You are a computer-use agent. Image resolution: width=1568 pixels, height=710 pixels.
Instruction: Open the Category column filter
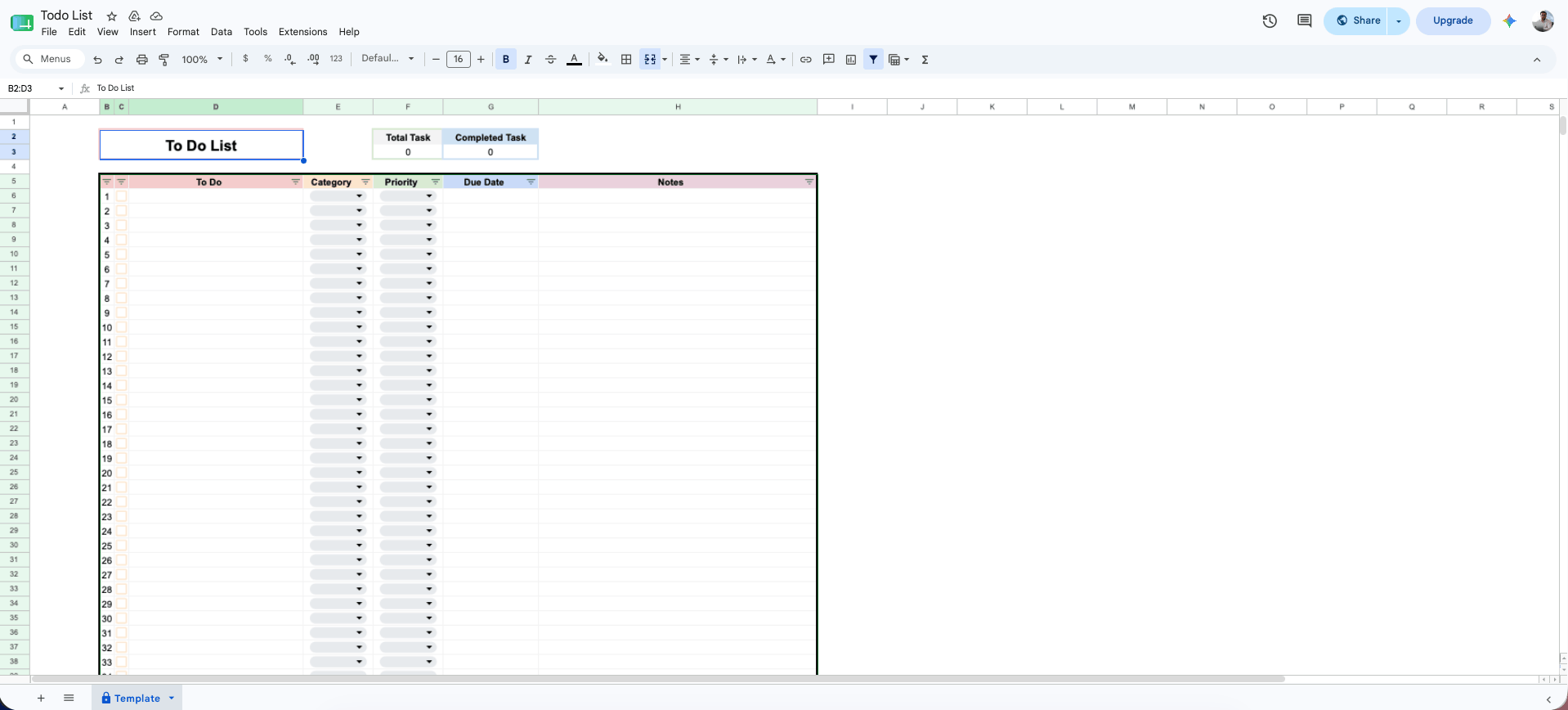click(x=365, y=182)
